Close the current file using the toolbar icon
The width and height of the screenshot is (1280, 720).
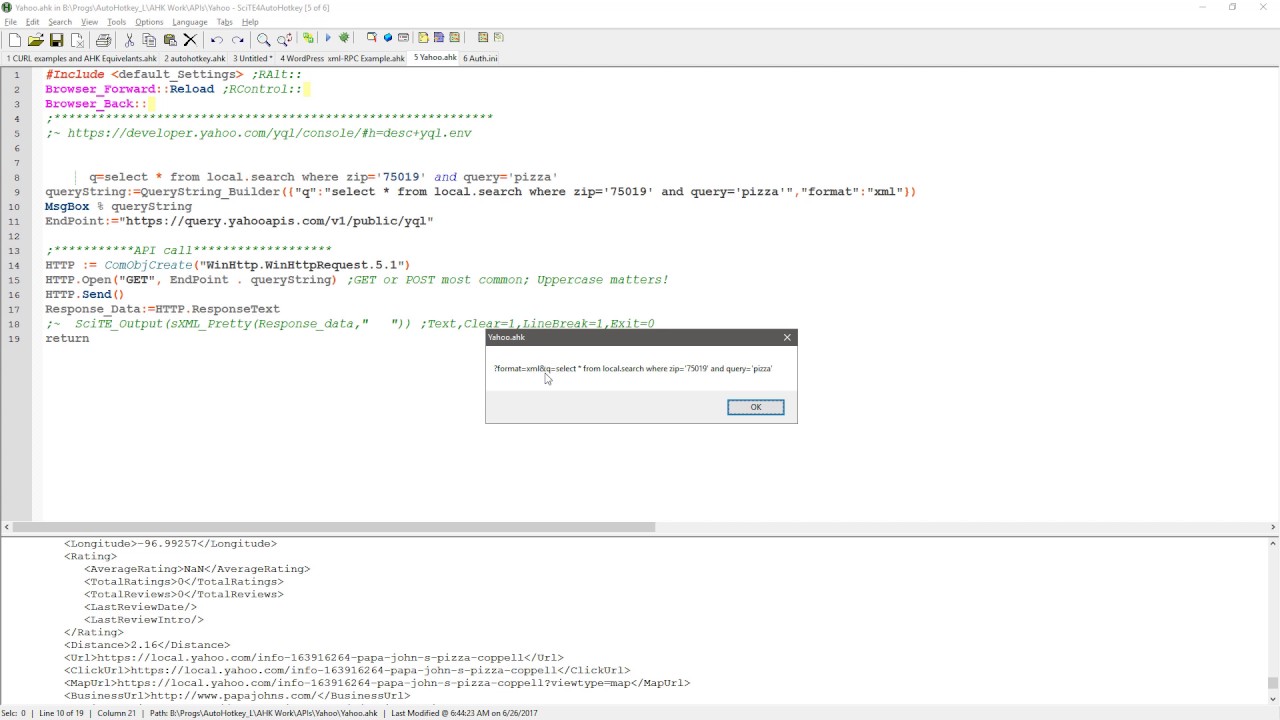[x=77, y=39]
